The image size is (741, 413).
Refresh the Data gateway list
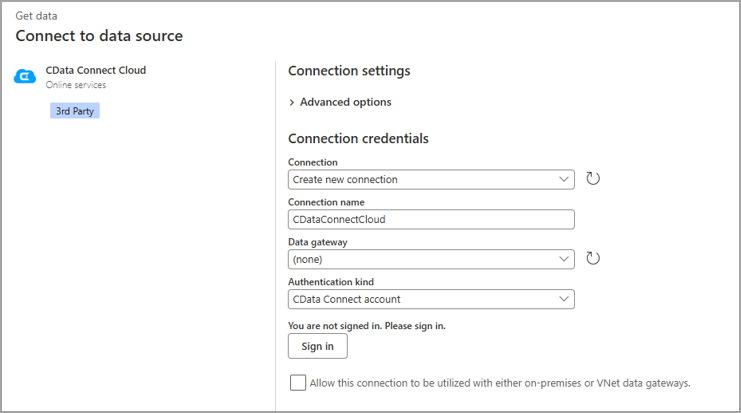(x=593, y=258)
